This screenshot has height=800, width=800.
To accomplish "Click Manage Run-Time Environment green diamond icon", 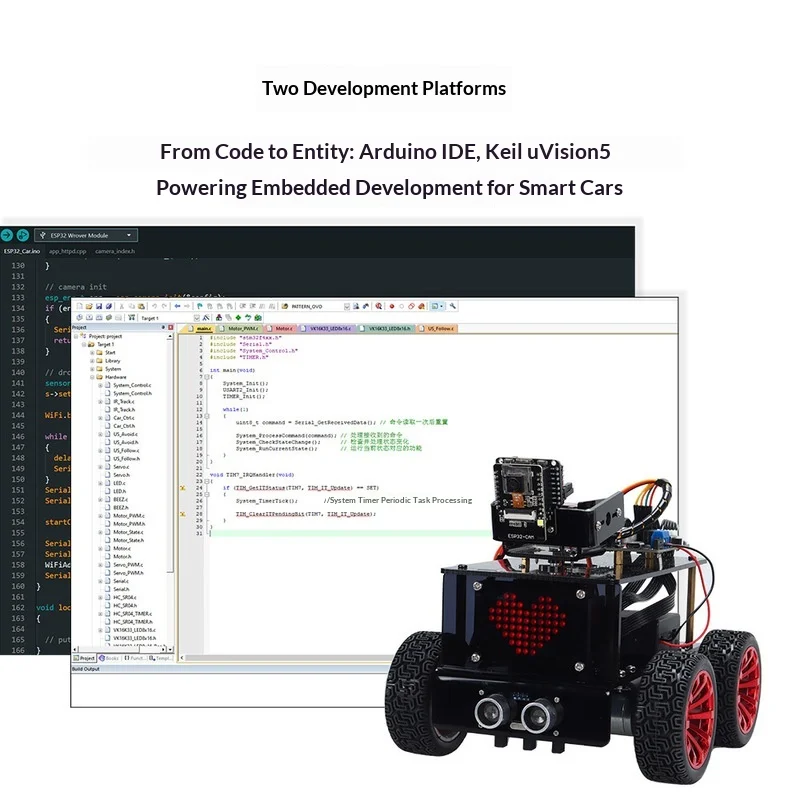I will click(238, 317).
